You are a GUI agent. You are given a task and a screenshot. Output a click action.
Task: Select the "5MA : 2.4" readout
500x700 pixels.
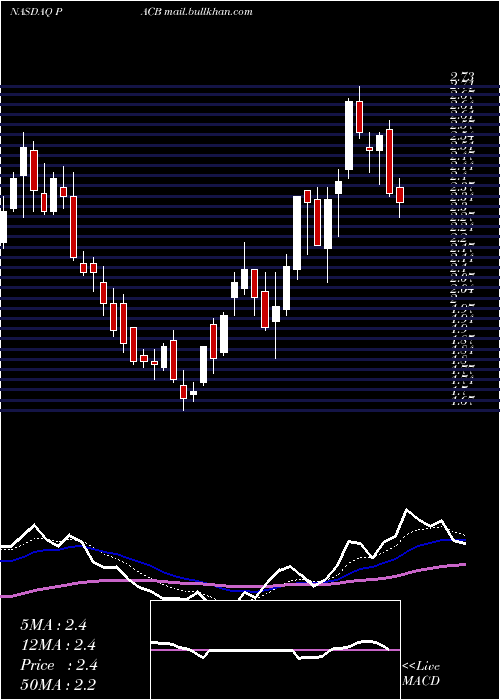[x=53, y=625]
